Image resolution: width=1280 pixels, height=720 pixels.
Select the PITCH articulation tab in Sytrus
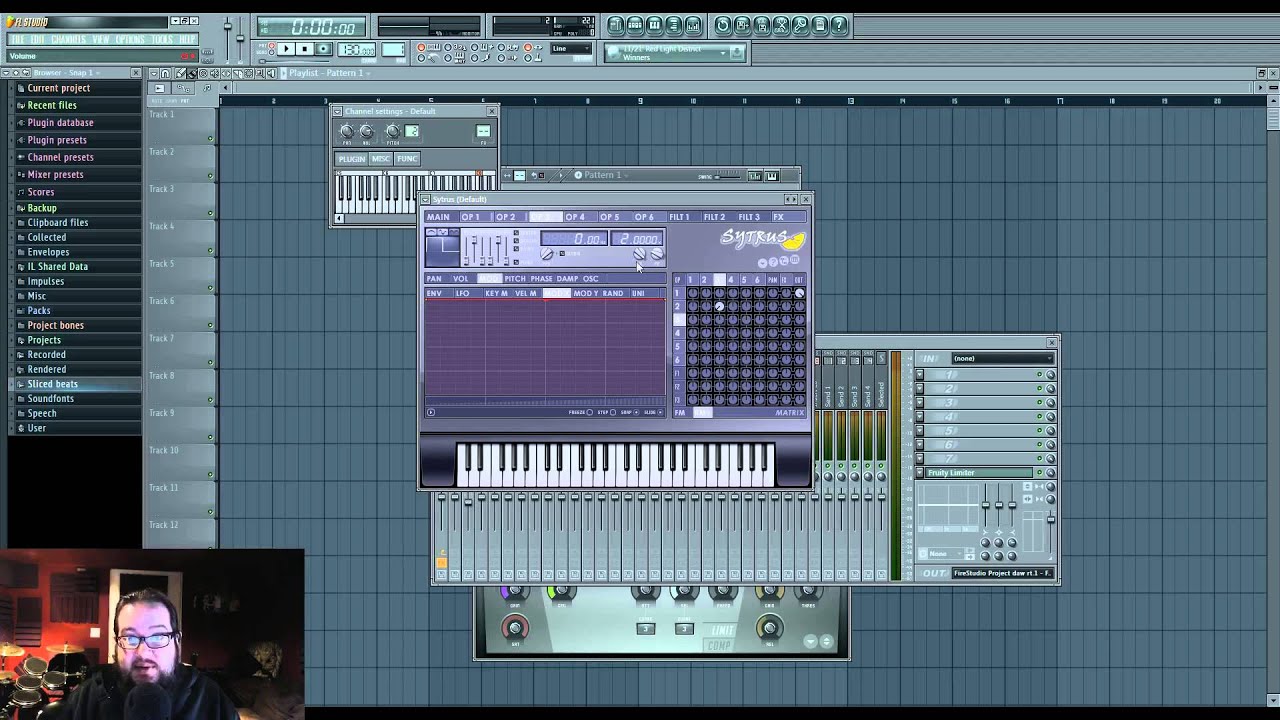click(515, 279)
